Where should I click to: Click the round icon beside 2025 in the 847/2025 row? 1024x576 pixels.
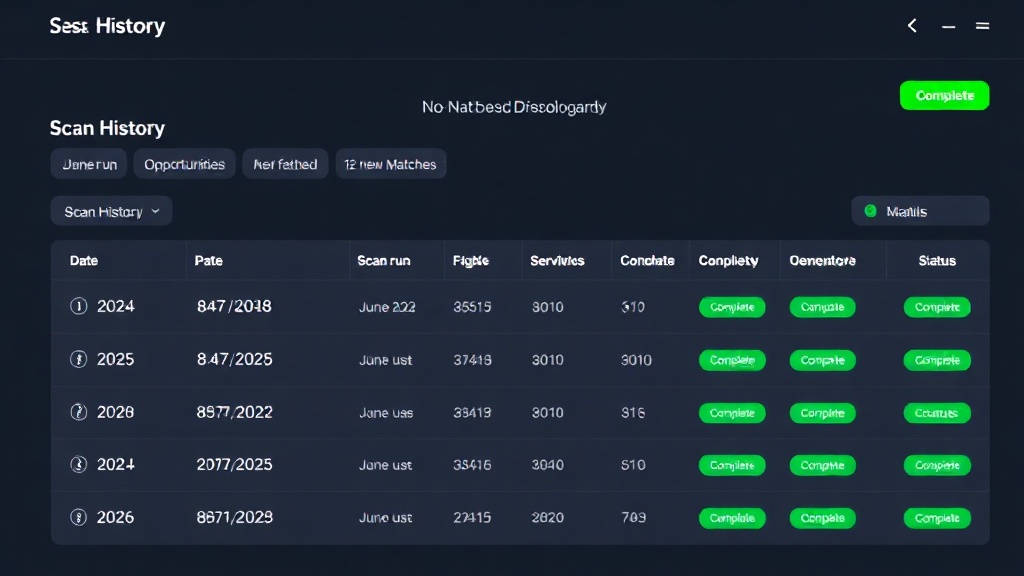pyautogui.click(x=78, y=359)
